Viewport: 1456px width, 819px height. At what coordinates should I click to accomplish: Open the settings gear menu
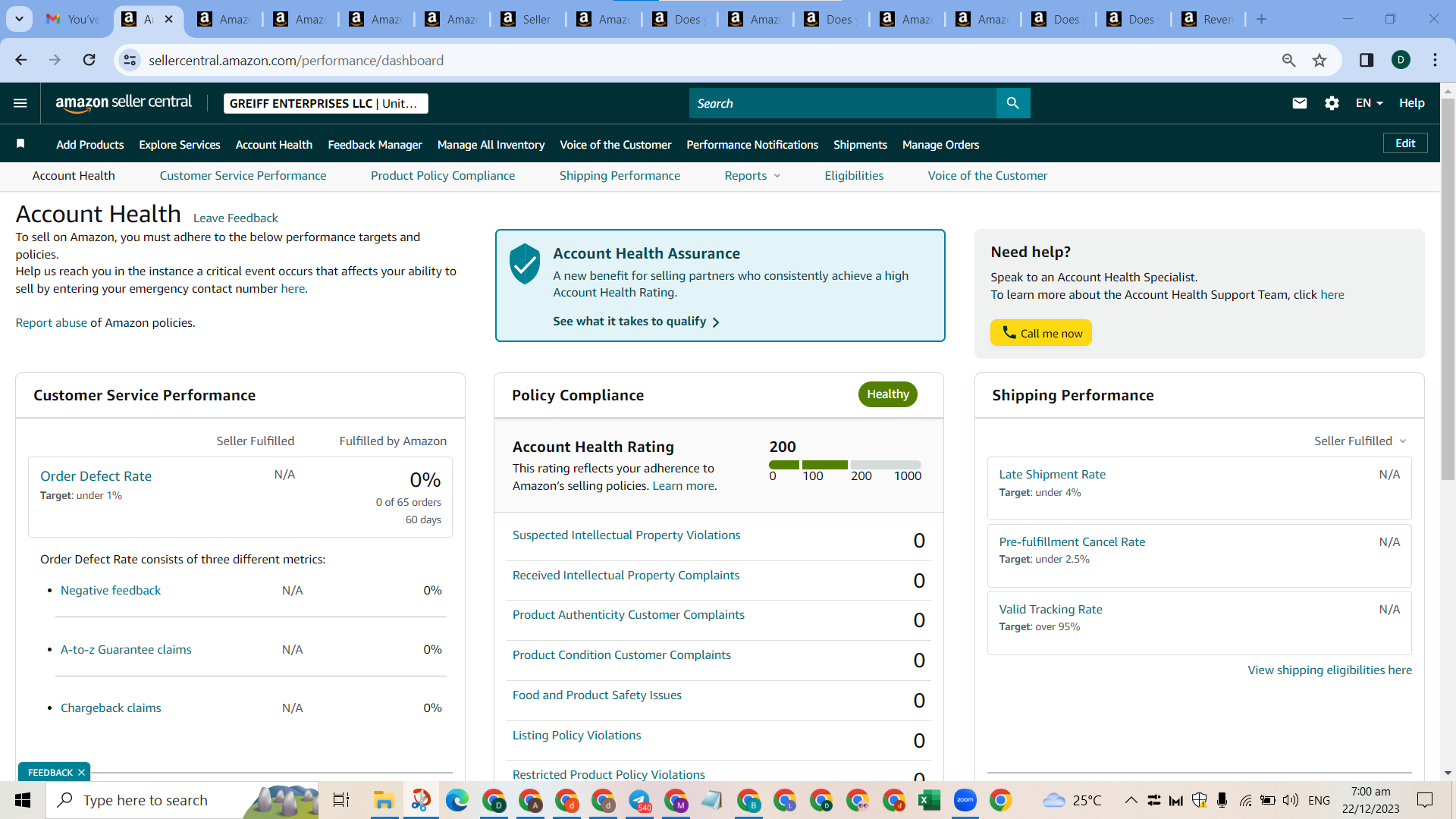coord(1332,103)
